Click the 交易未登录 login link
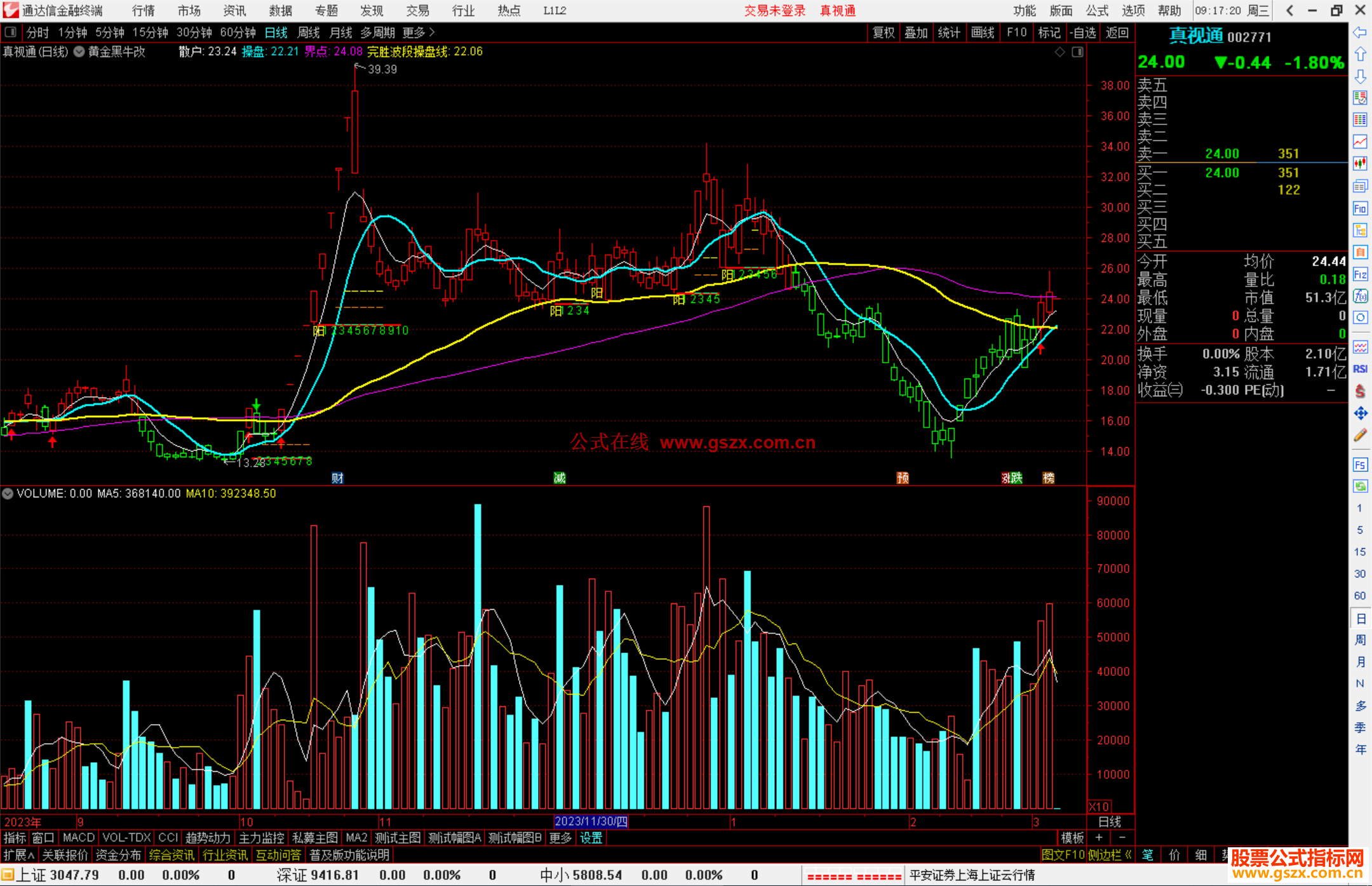This screenshot has height=886, width=1372. click(x=774, y=11)
